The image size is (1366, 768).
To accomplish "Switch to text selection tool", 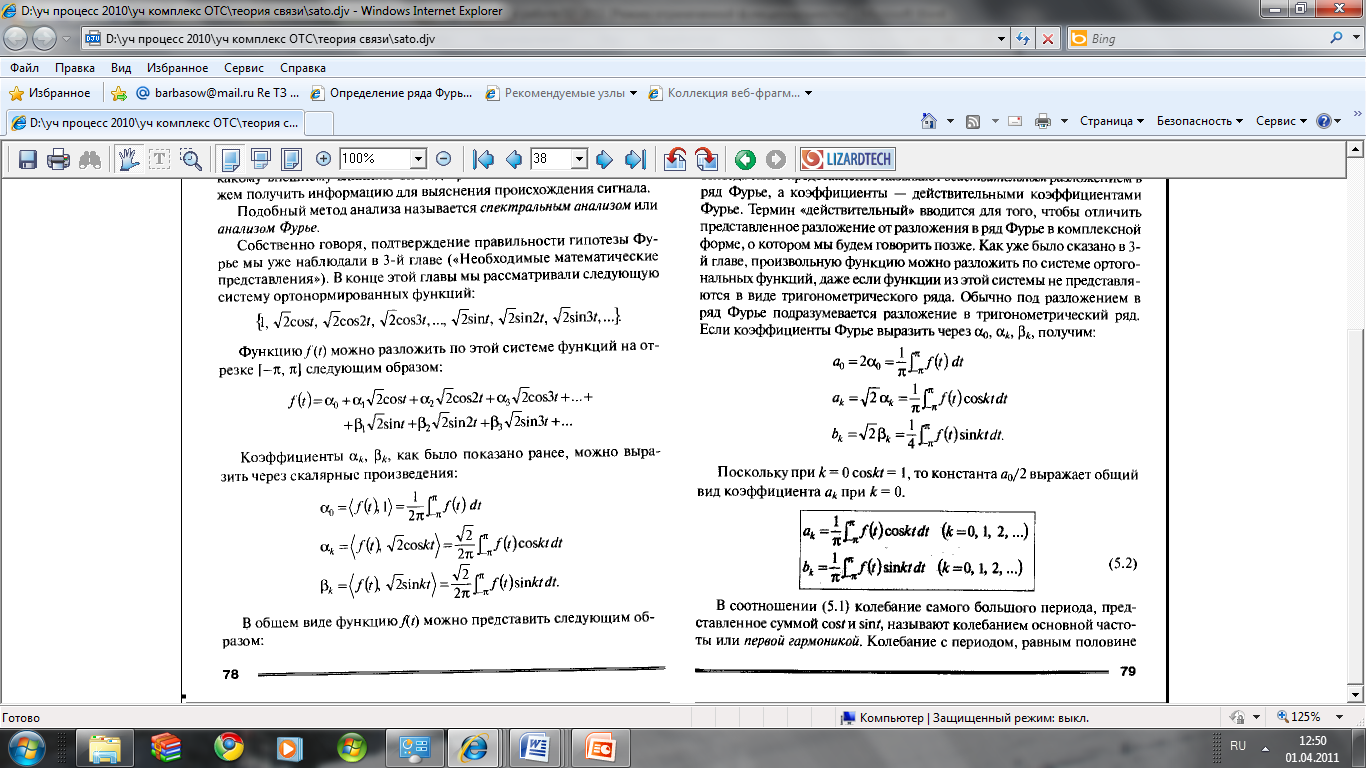I will 159,159.
